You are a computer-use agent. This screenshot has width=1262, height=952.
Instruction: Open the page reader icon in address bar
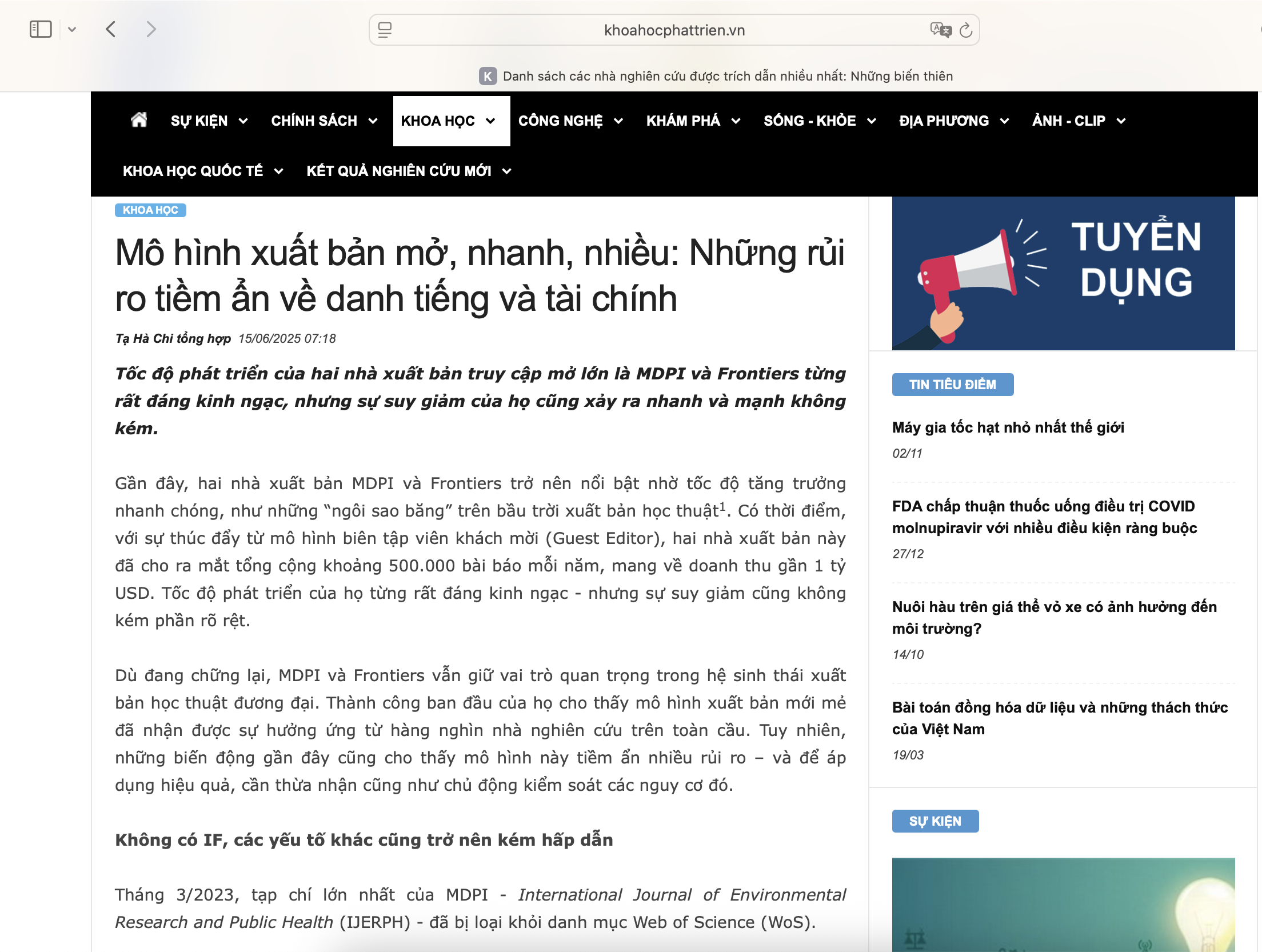tap(385, 30)
